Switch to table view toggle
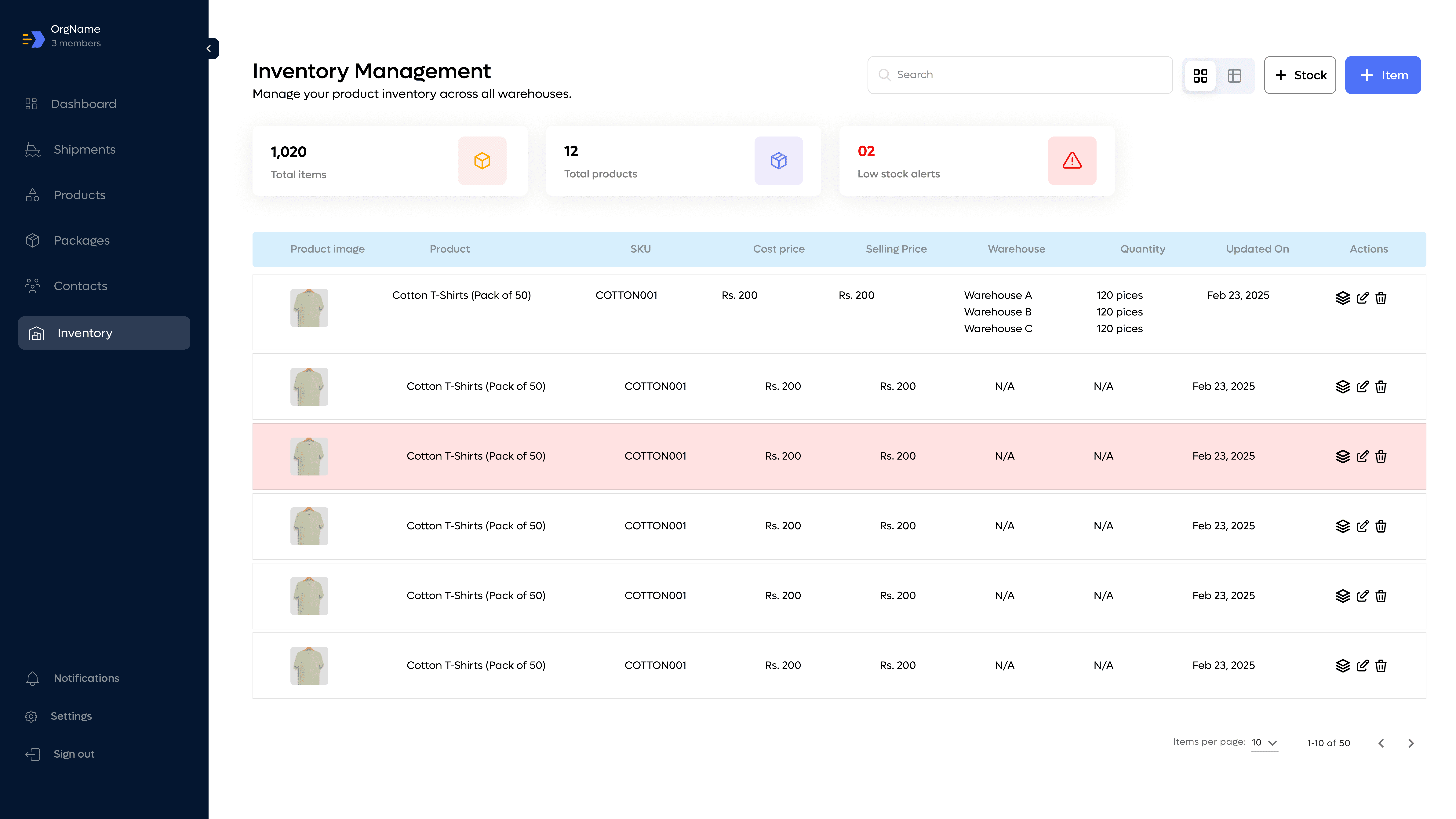 click(x=1234, y=75)
